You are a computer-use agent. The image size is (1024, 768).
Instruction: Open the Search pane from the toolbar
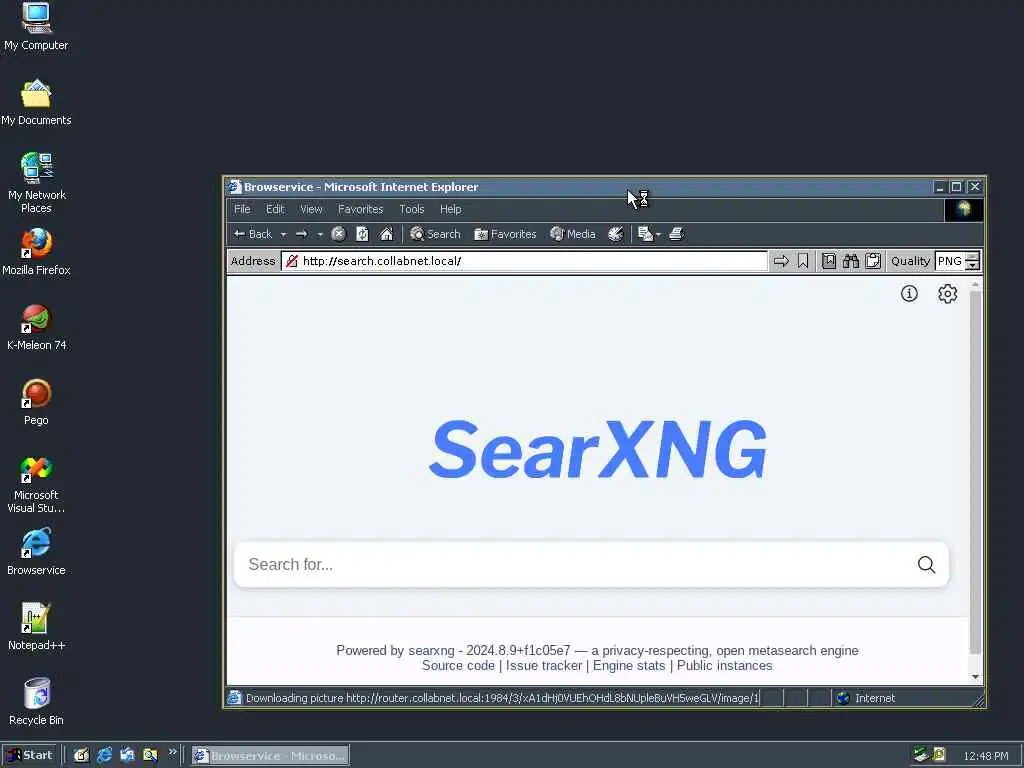[435, 234]
